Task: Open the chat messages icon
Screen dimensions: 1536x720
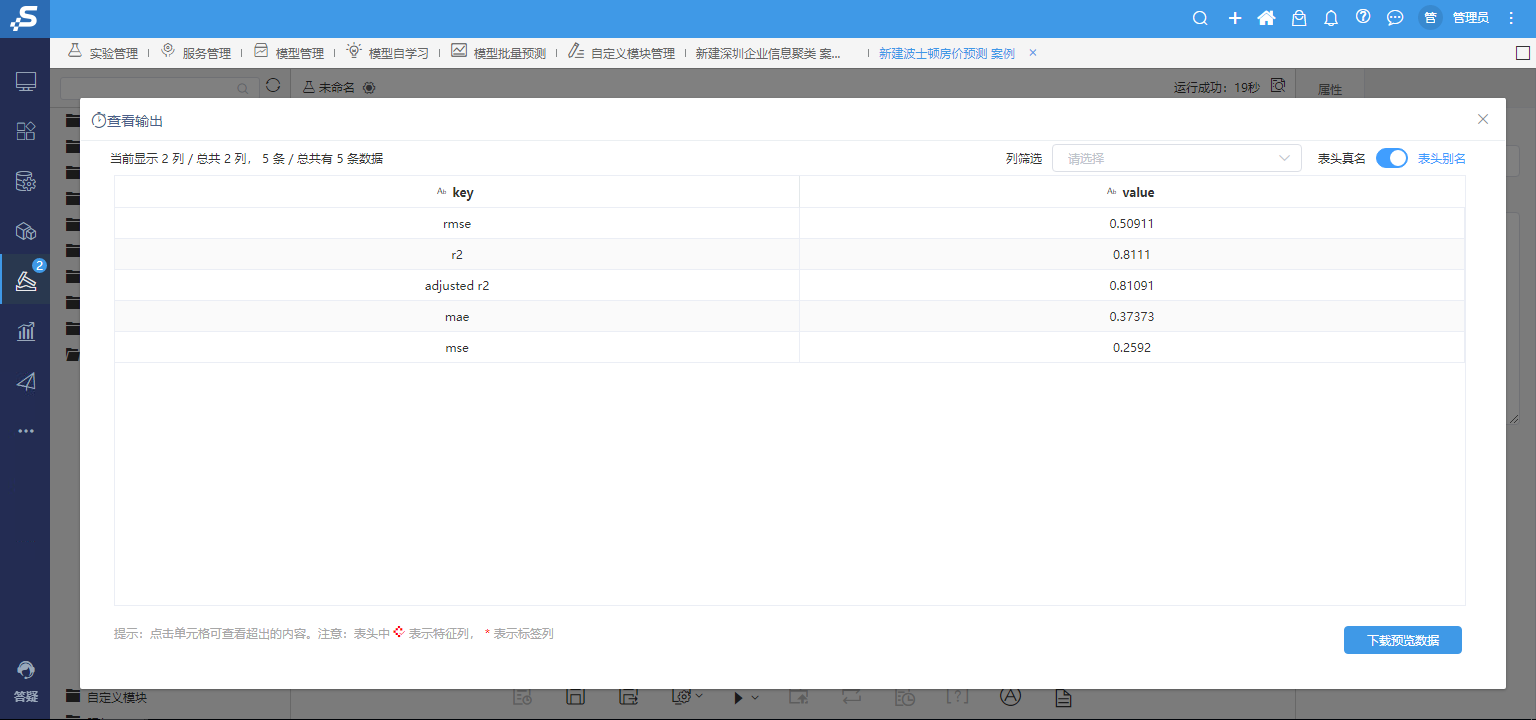Action: tap(1395, 18)
